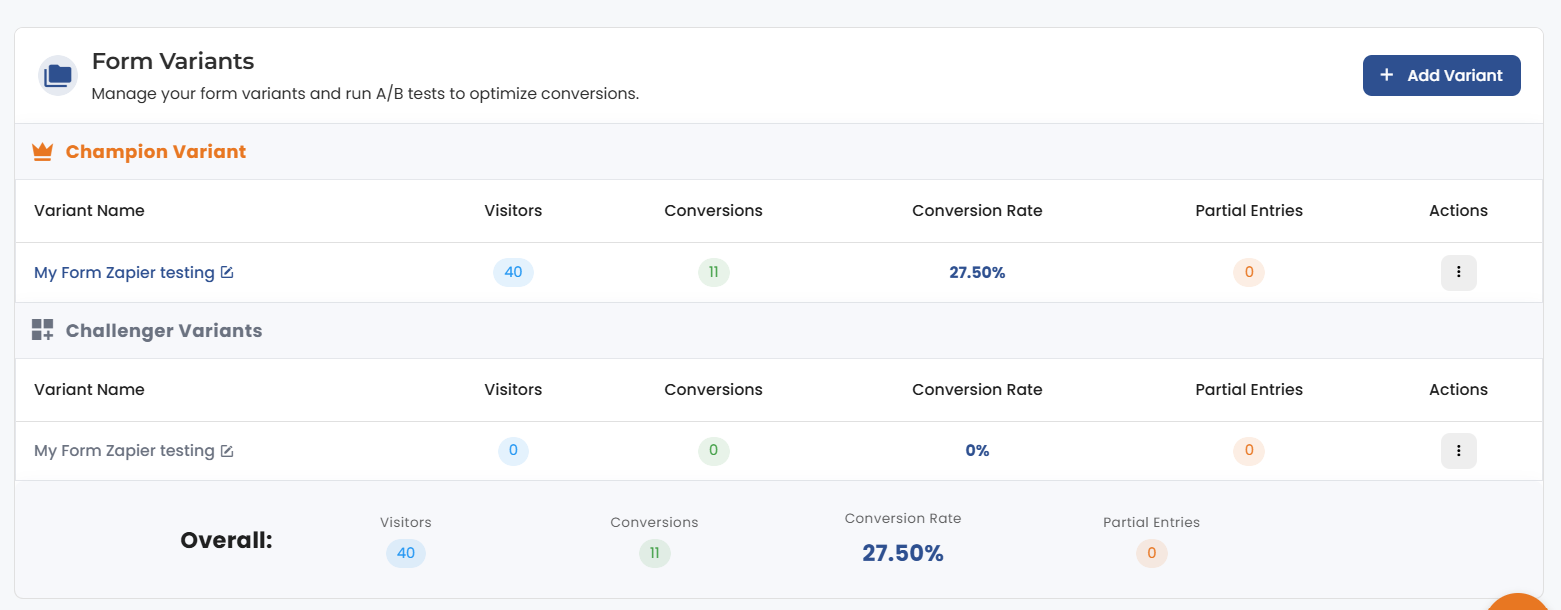
Task: Click the Overall Partial Entries badge 0
Action: (x=1152, y=553)
